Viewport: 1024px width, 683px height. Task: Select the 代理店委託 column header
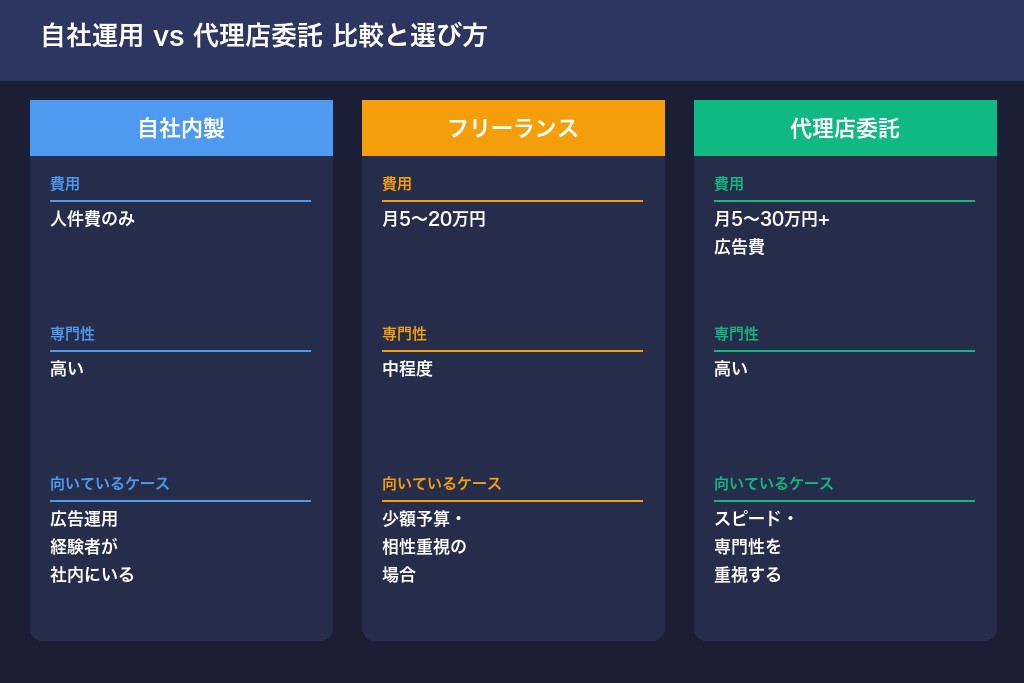click(x=845, y=128)
